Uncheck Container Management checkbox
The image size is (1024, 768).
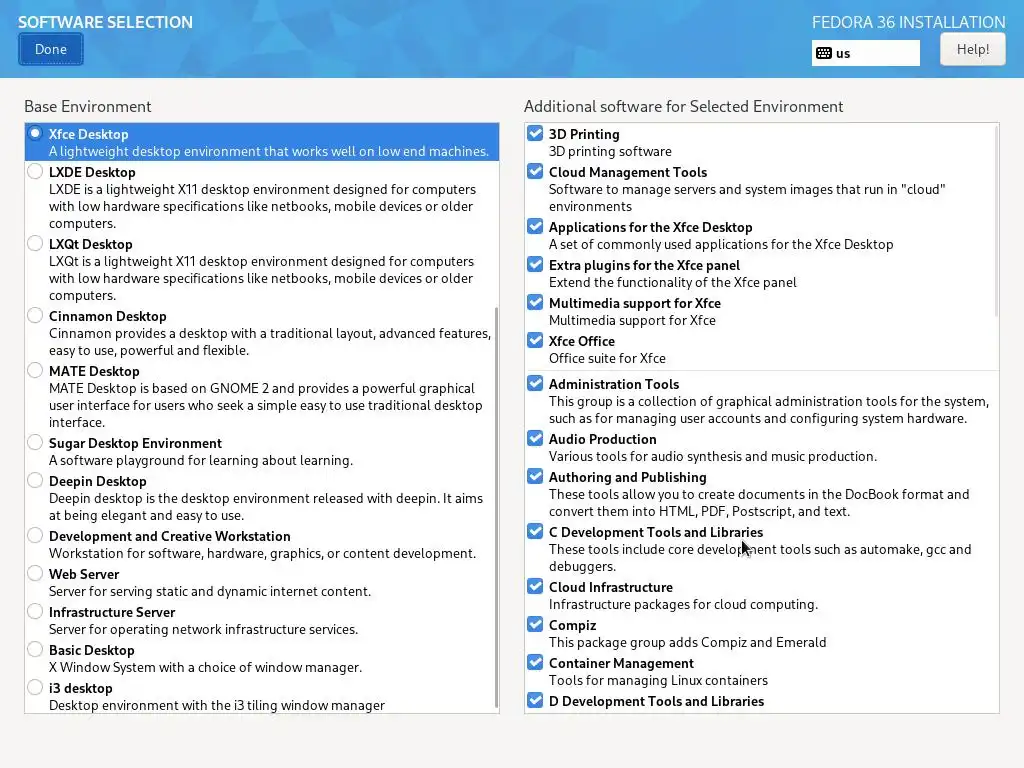click(535, 662)
